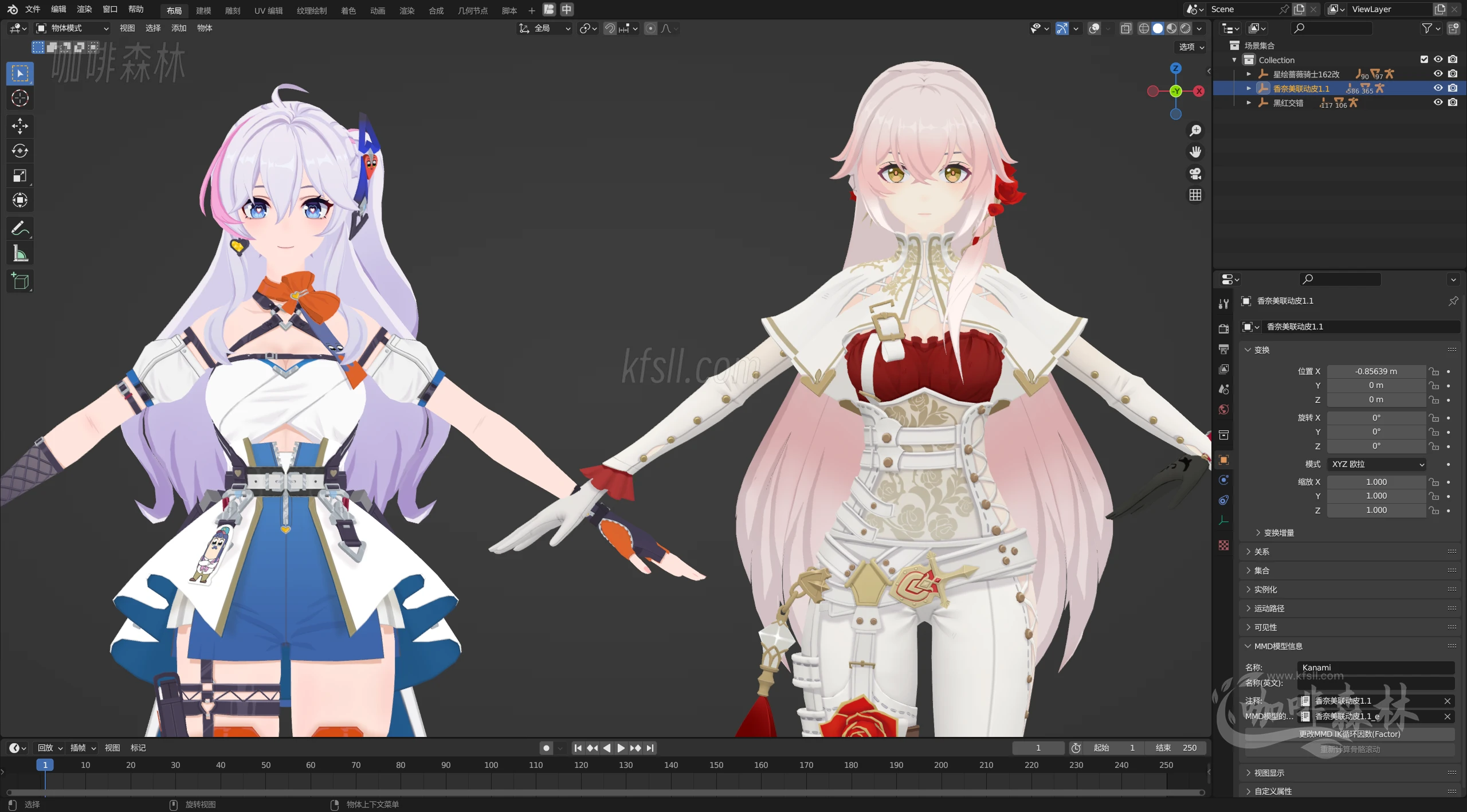1467x812 pixels.
Task: Open the viewport 添加 menu
Action: pyautogui.click(x=179, y=28)
